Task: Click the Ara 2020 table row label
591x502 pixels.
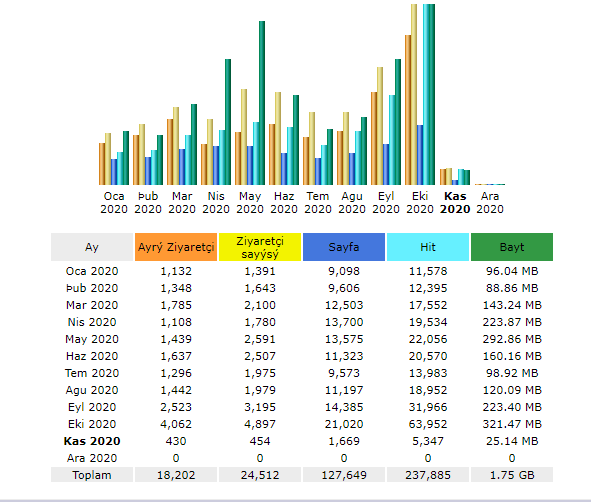Action: (x=92, y=458)
